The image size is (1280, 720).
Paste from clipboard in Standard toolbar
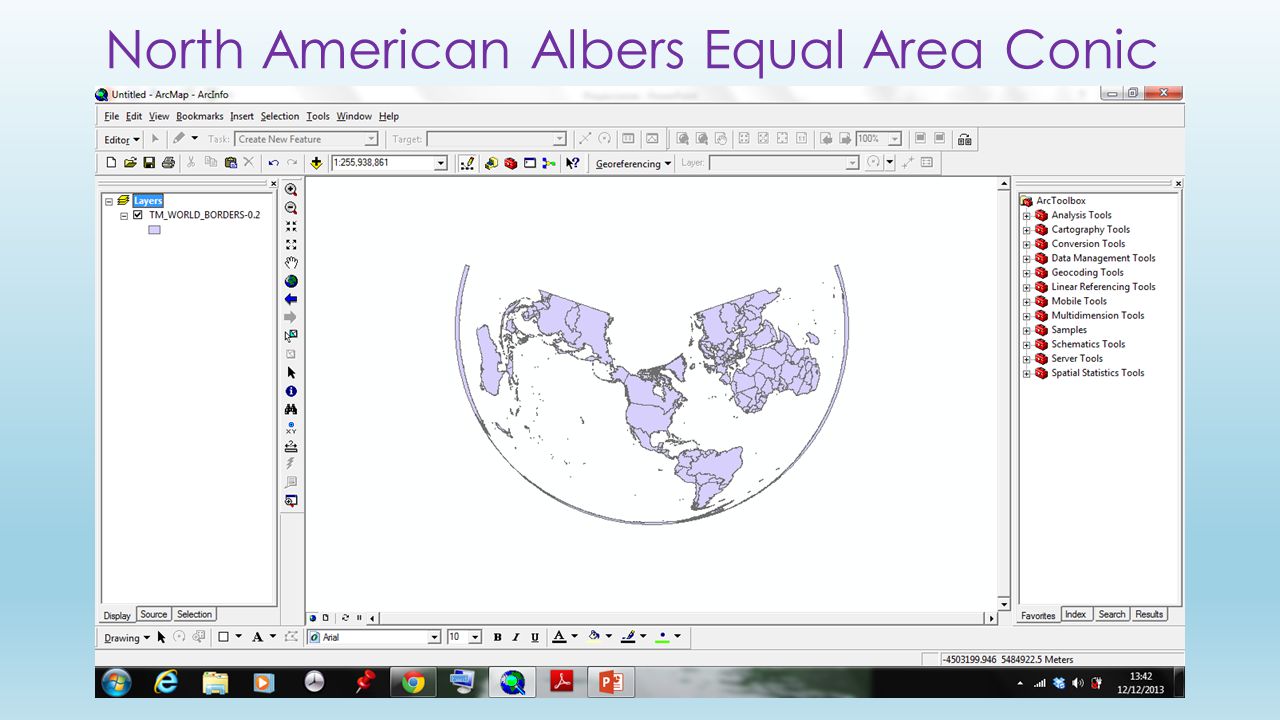pyautogui.click(x=230, y=163)
